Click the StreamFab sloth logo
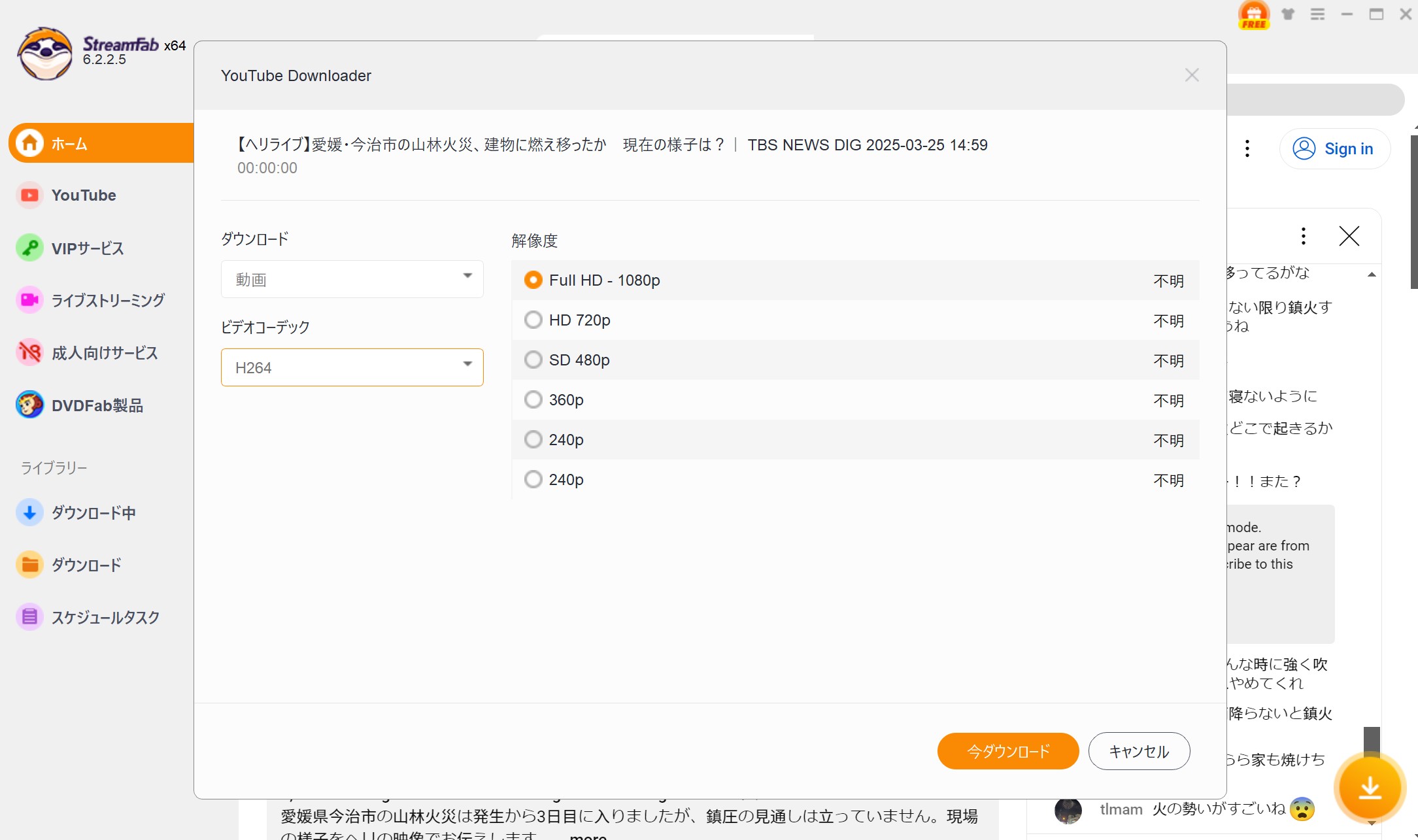 [x=45, y=54]
